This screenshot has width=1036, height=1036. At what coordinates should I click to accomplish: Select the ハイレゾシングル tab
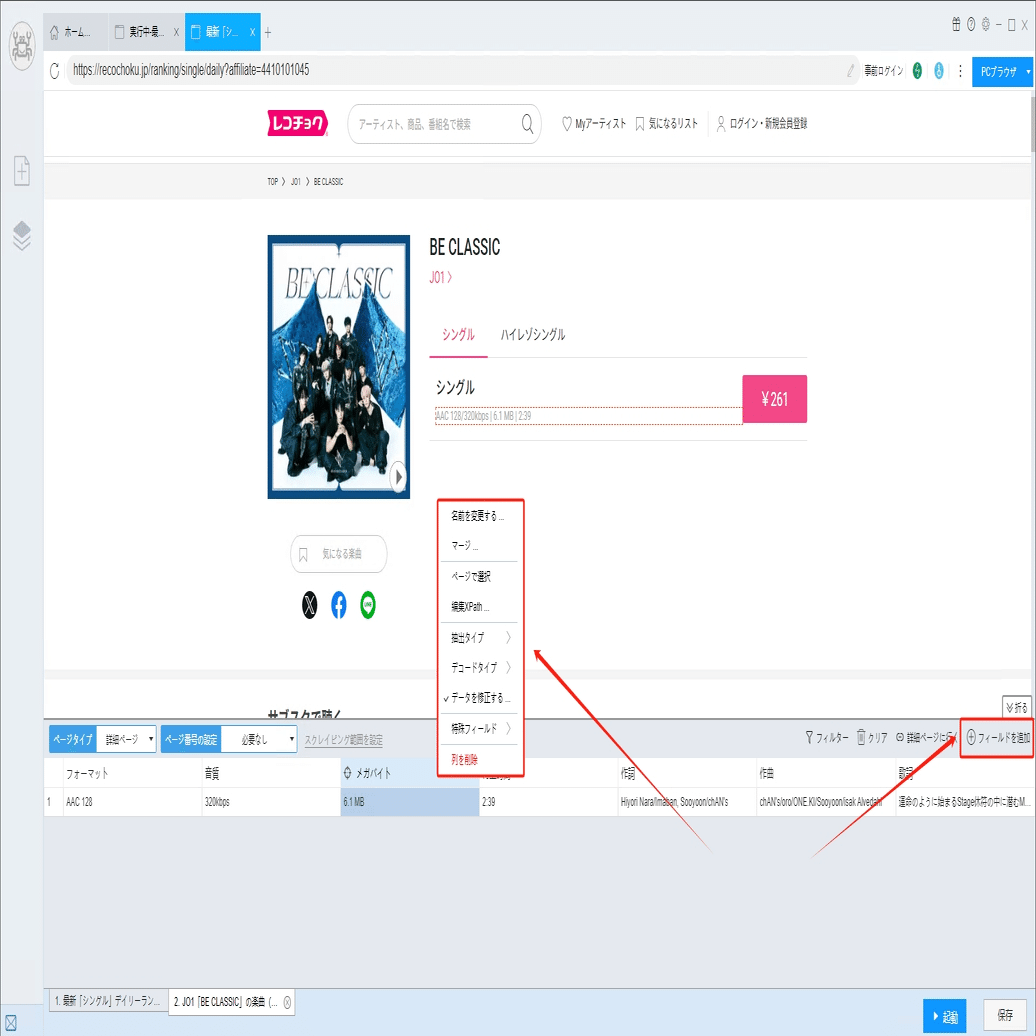coord(532,334)
